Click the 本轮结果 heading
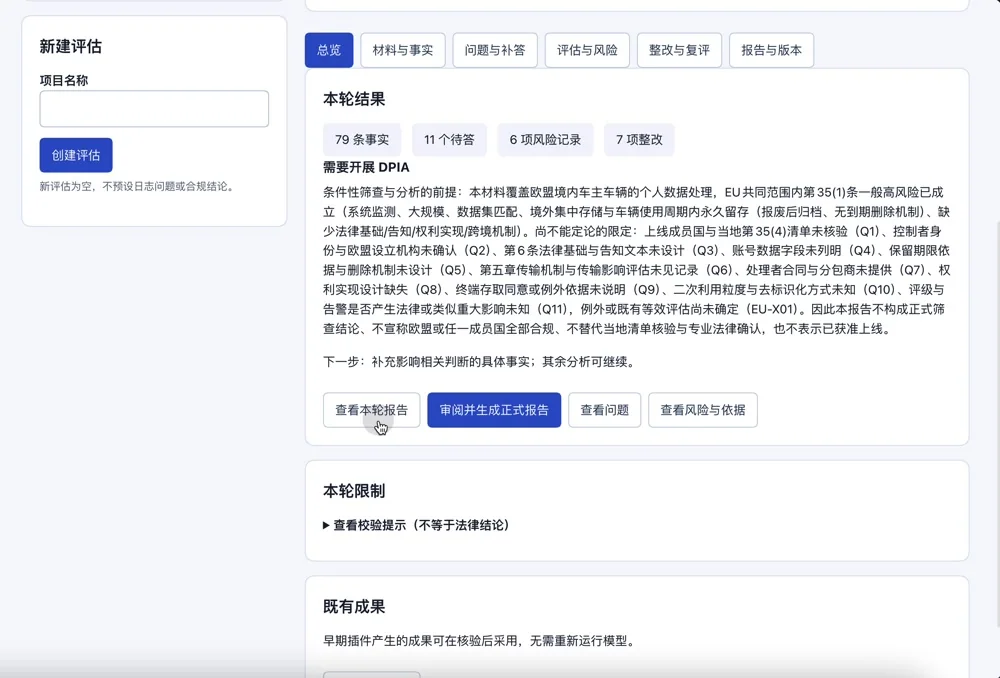Image resolution: width=1000 pixels, height=678 pixels. pyautogui.click(x=354, y=99)
